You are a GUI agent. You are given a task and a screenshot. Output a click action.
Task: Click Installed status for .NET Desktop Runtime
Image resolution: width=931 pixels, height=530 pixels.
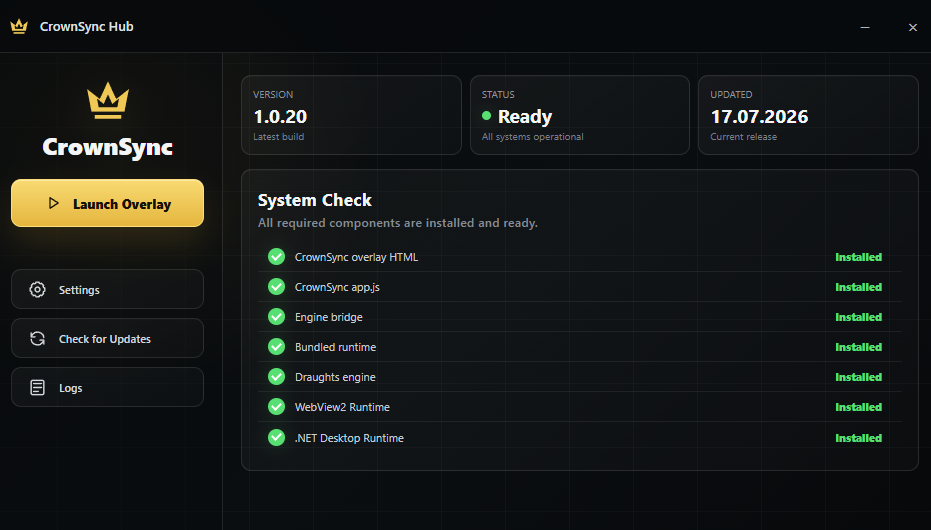point(858,438)
